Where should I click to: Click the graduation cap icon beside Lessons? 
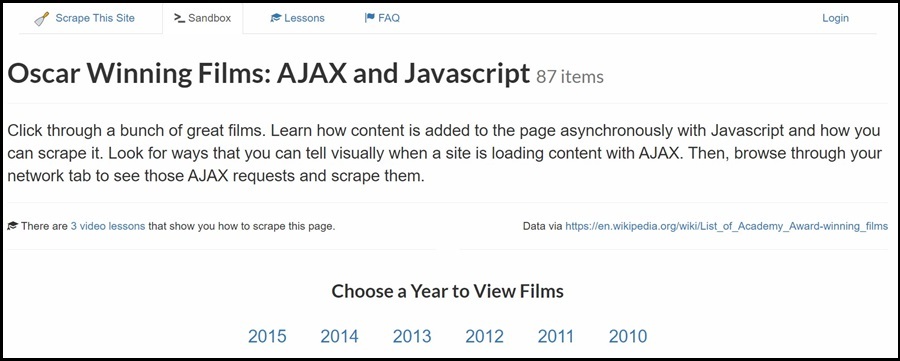(x=276, y=18)
